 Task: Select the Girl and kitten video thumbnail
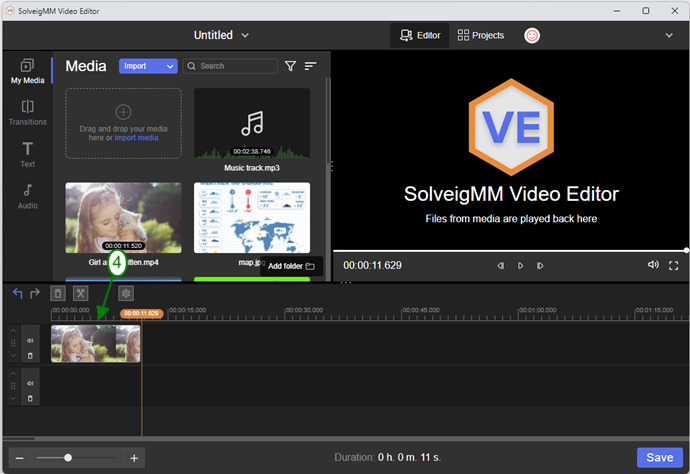point(123,218)
